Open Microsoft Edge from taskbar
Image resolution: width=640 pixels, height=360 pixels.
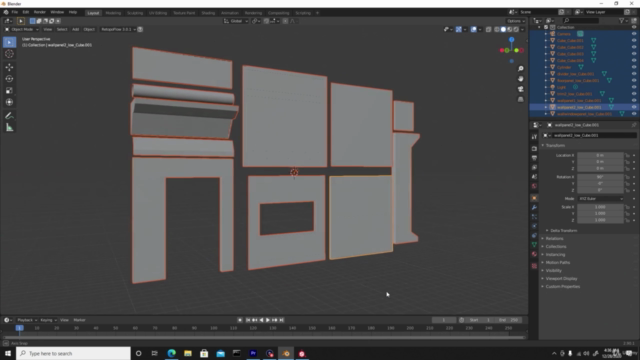click(x=171, y=353)
